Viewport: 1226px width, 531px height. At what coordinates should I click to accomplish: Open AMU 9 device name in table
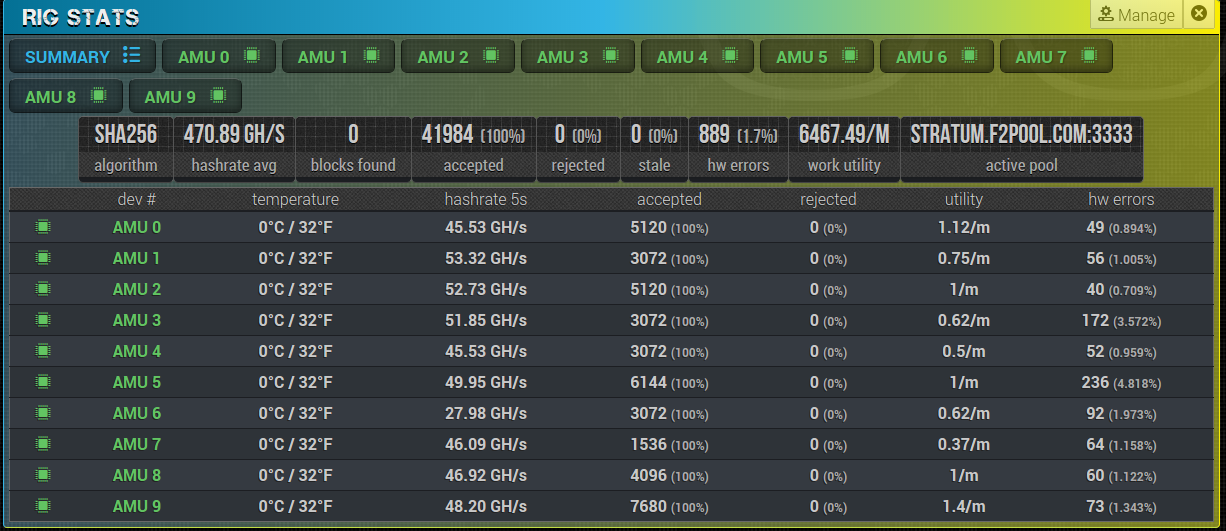[137, 506]
